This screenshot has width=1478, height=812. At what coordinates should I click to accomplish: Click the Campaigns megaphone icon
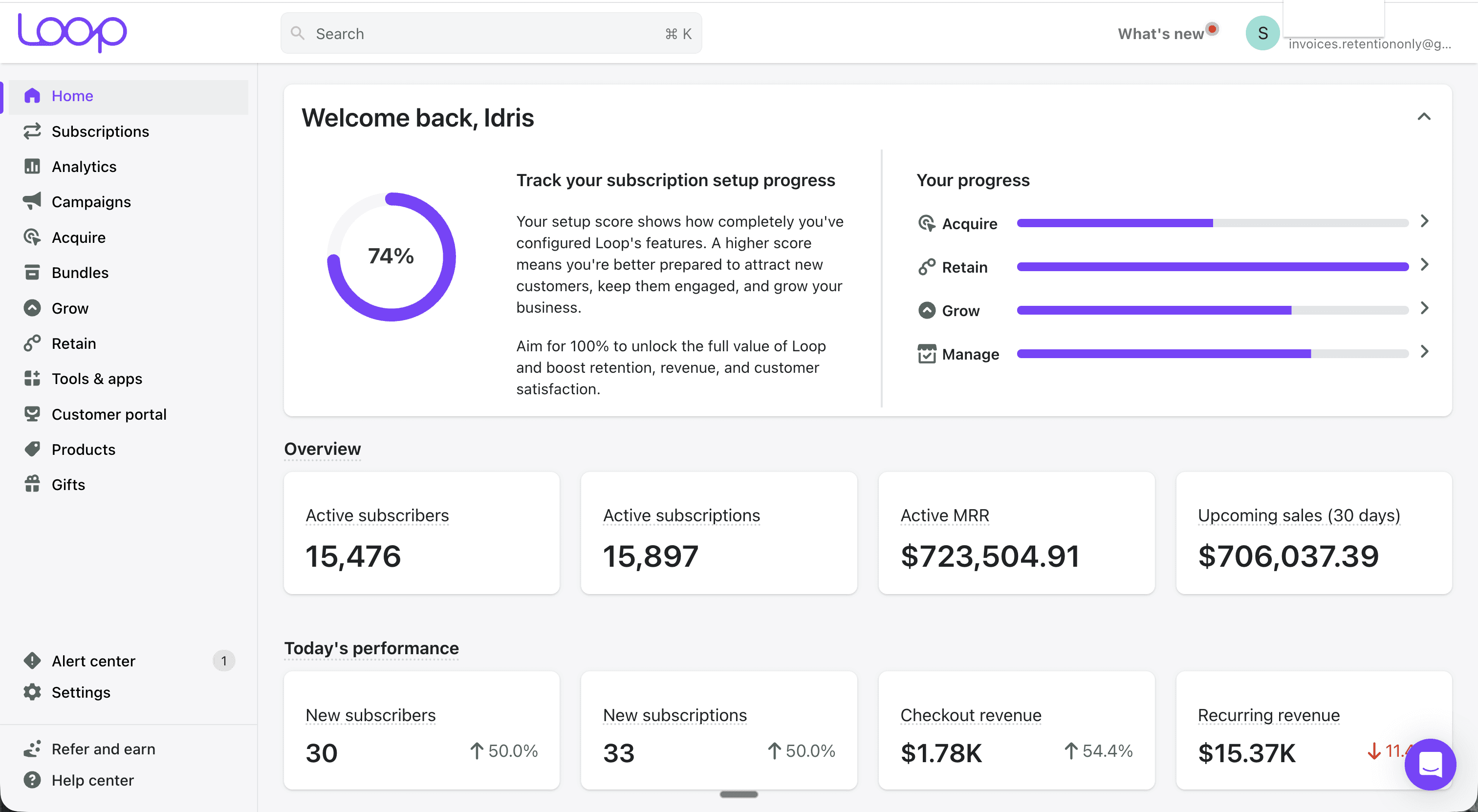tap(32, 201)
